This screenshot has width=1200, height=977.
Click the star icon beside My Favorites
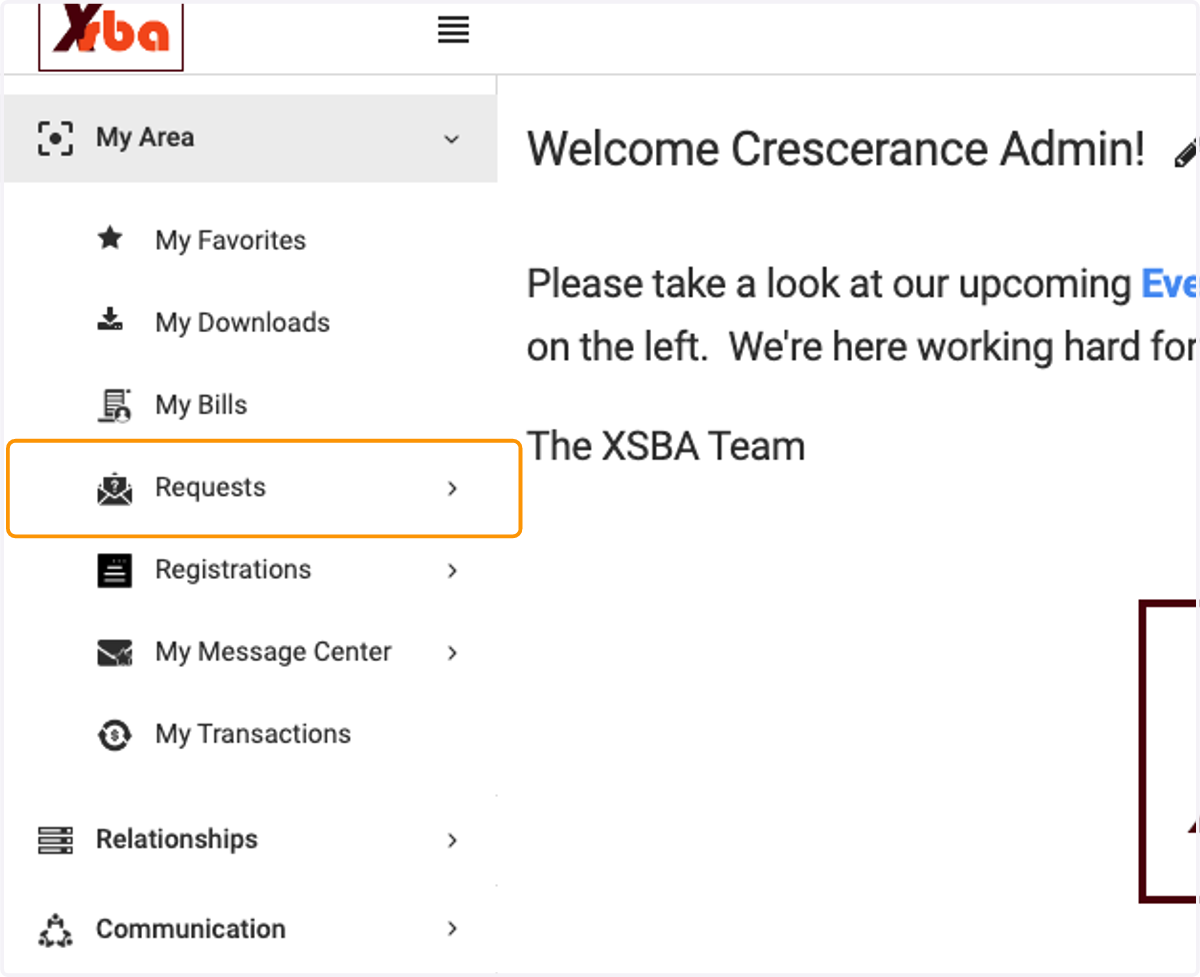[110, 239]
